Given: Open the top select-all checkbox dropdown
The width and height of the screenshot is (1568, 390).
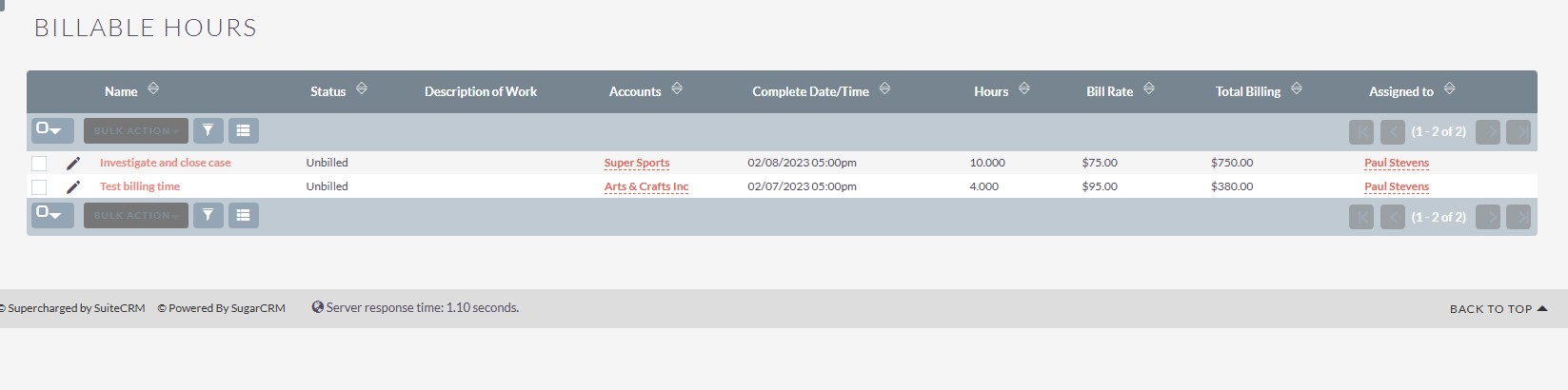Looking at the screenshot, I should click(50, 130).
